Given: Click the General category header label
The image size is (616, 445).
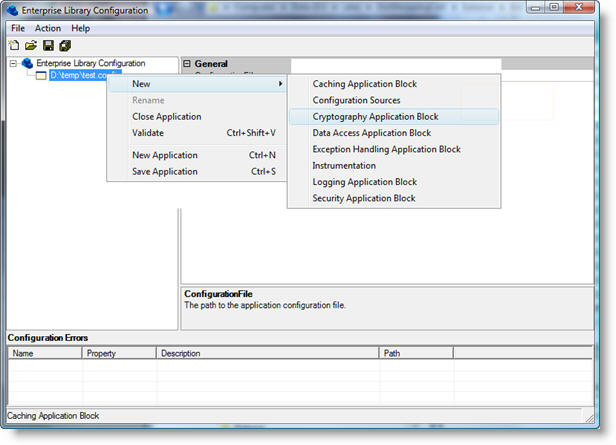Looking at the screenshot, I should (211, 64).
